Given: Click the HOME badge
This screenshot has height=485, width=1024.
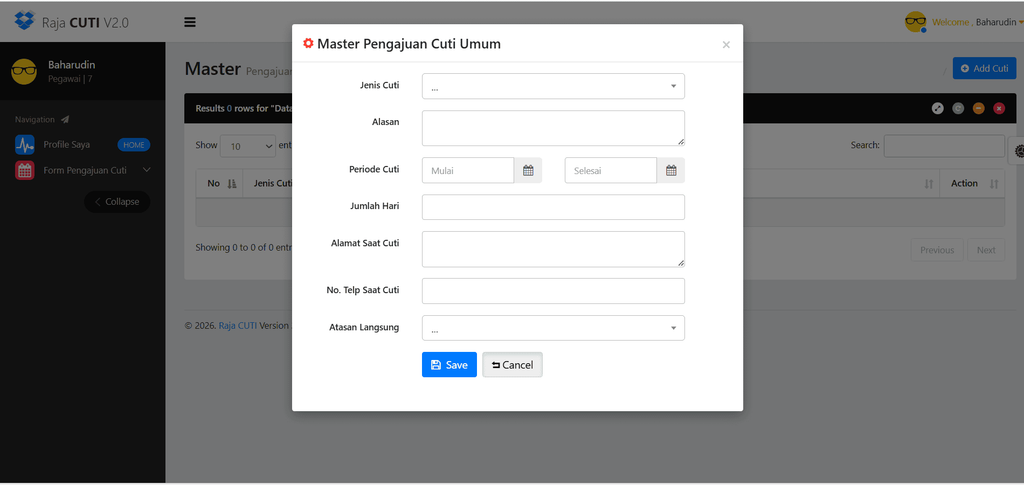Looking at the screenshot, I should click(134, 145).
